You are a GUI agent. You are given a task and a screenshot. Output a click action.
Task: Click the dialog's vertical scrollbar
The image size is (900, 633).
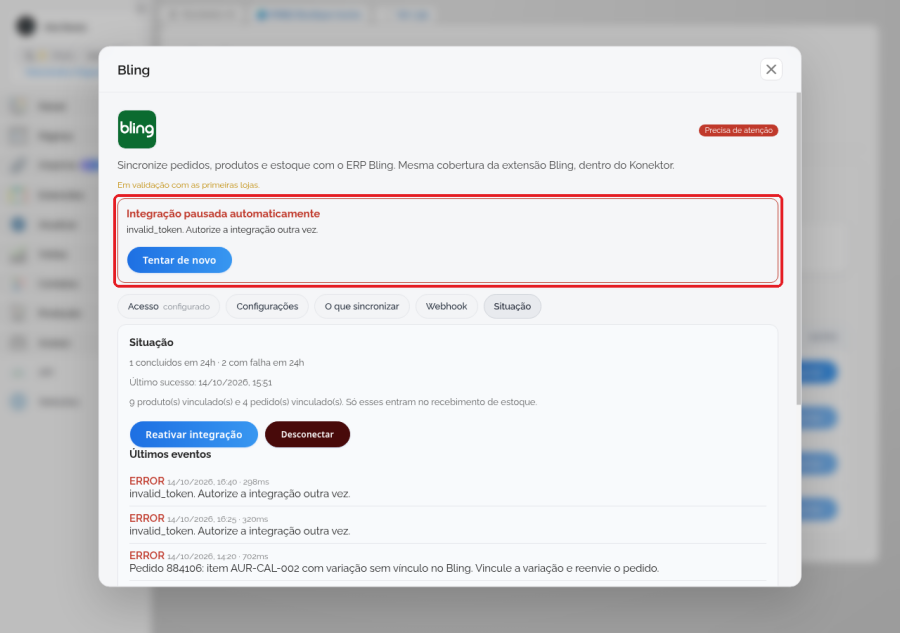pyautogui.click(x=798, y=248)
